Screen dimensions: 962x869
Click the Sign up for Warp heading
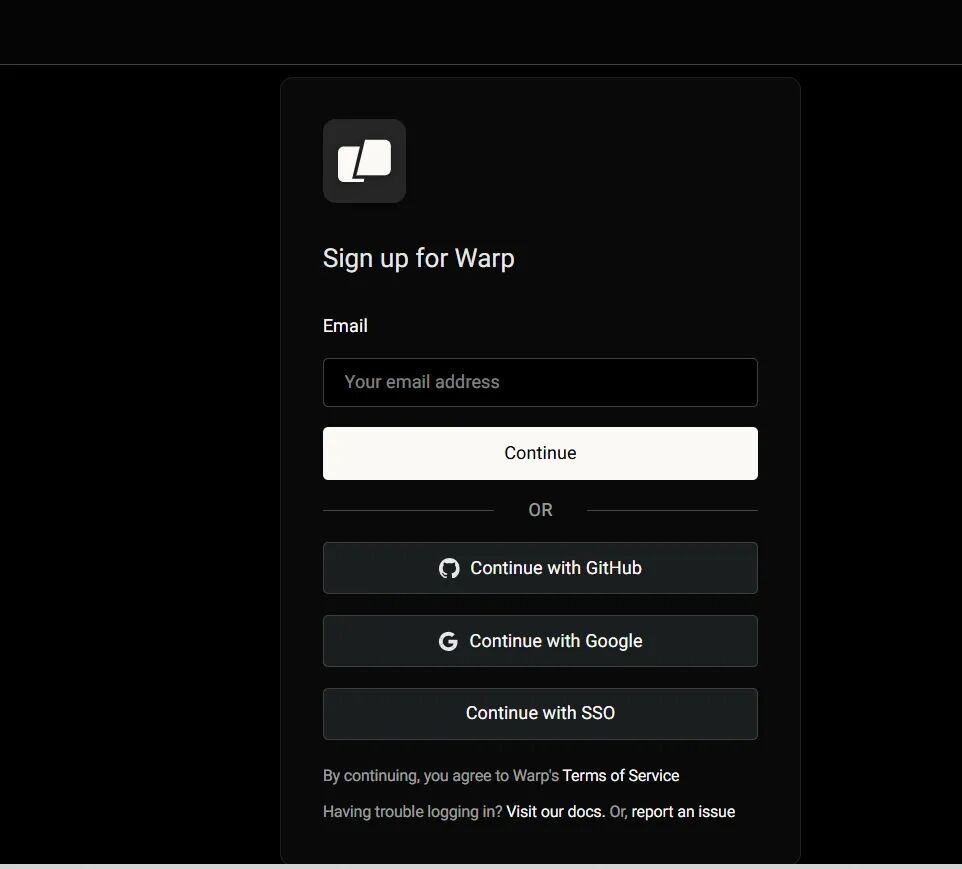click(x=418, y=258)
